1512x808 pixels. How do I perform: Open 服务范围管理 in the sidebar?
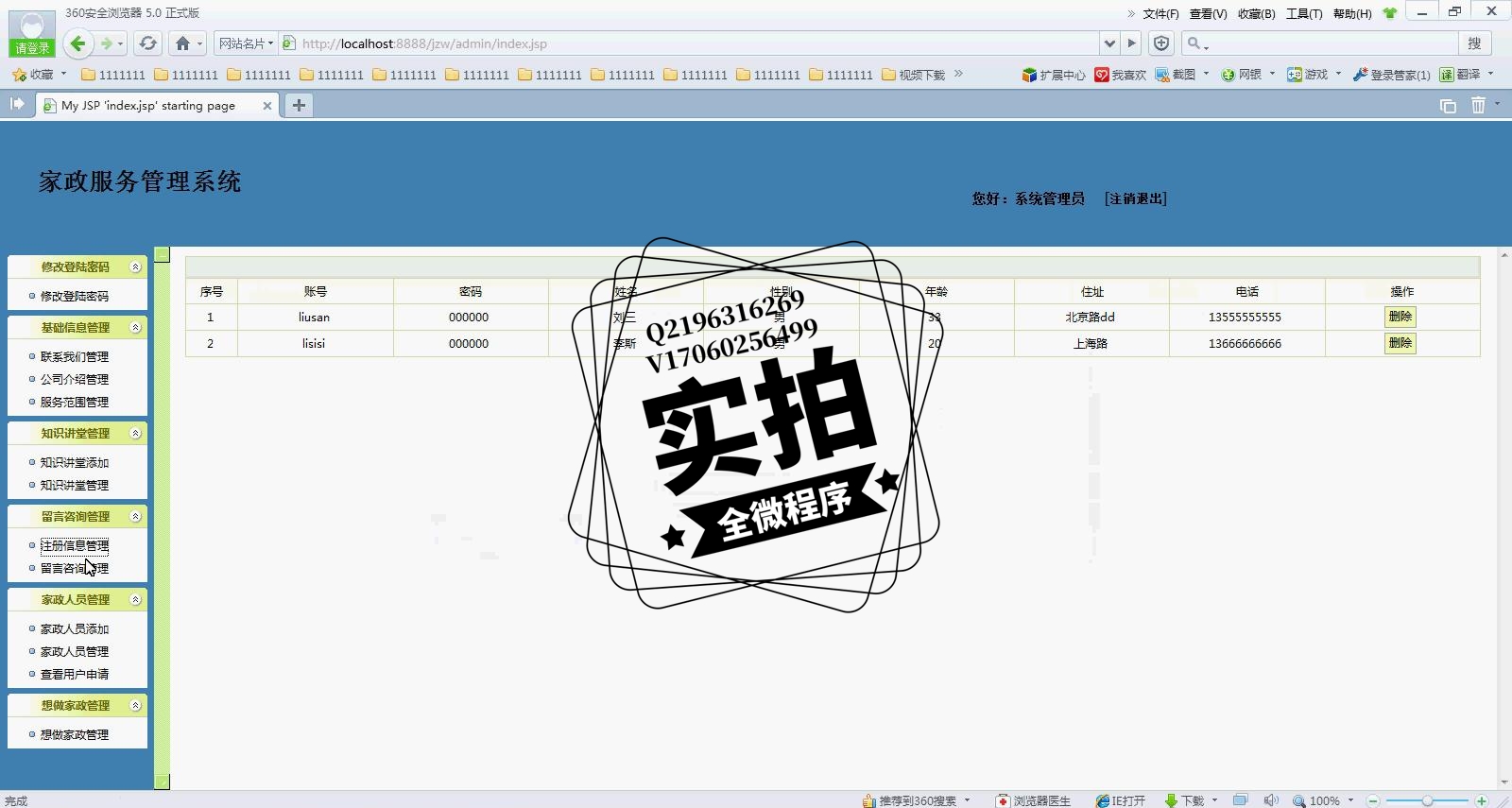point(75,402)
